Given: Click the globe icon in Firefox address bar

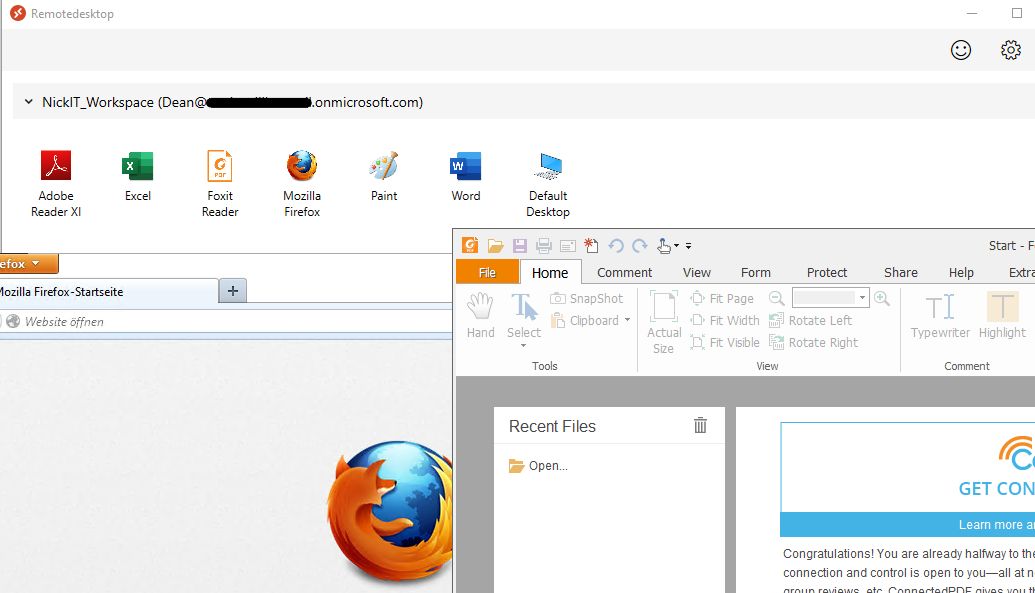Looking at the screenshot, I should tap(13, 322).
